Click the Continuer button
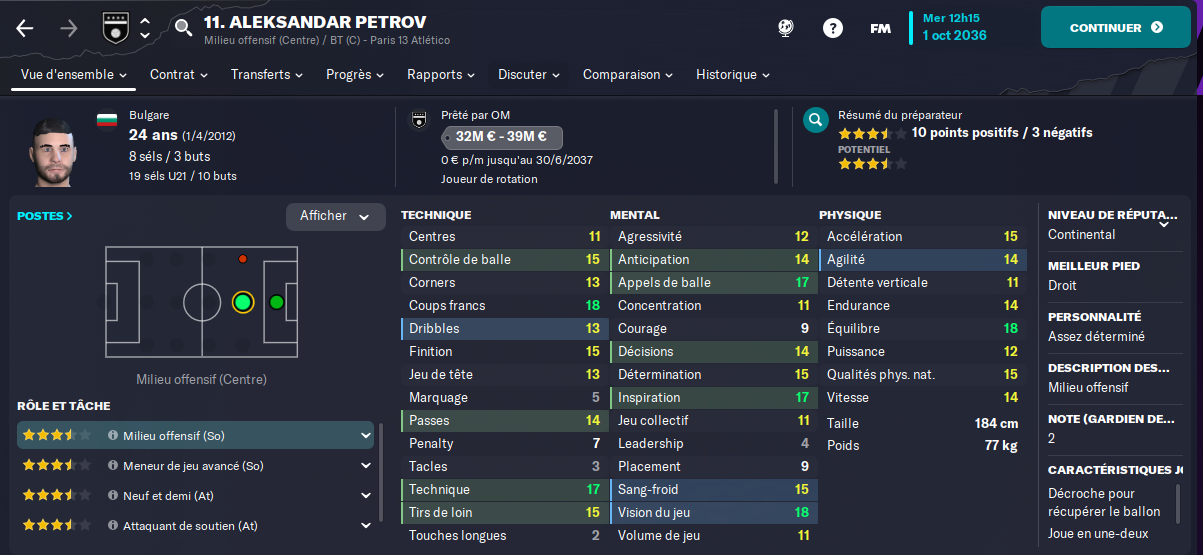The width and height of the screenshot is (1203, 555). pyautogui.click(x=1114, y=28)
